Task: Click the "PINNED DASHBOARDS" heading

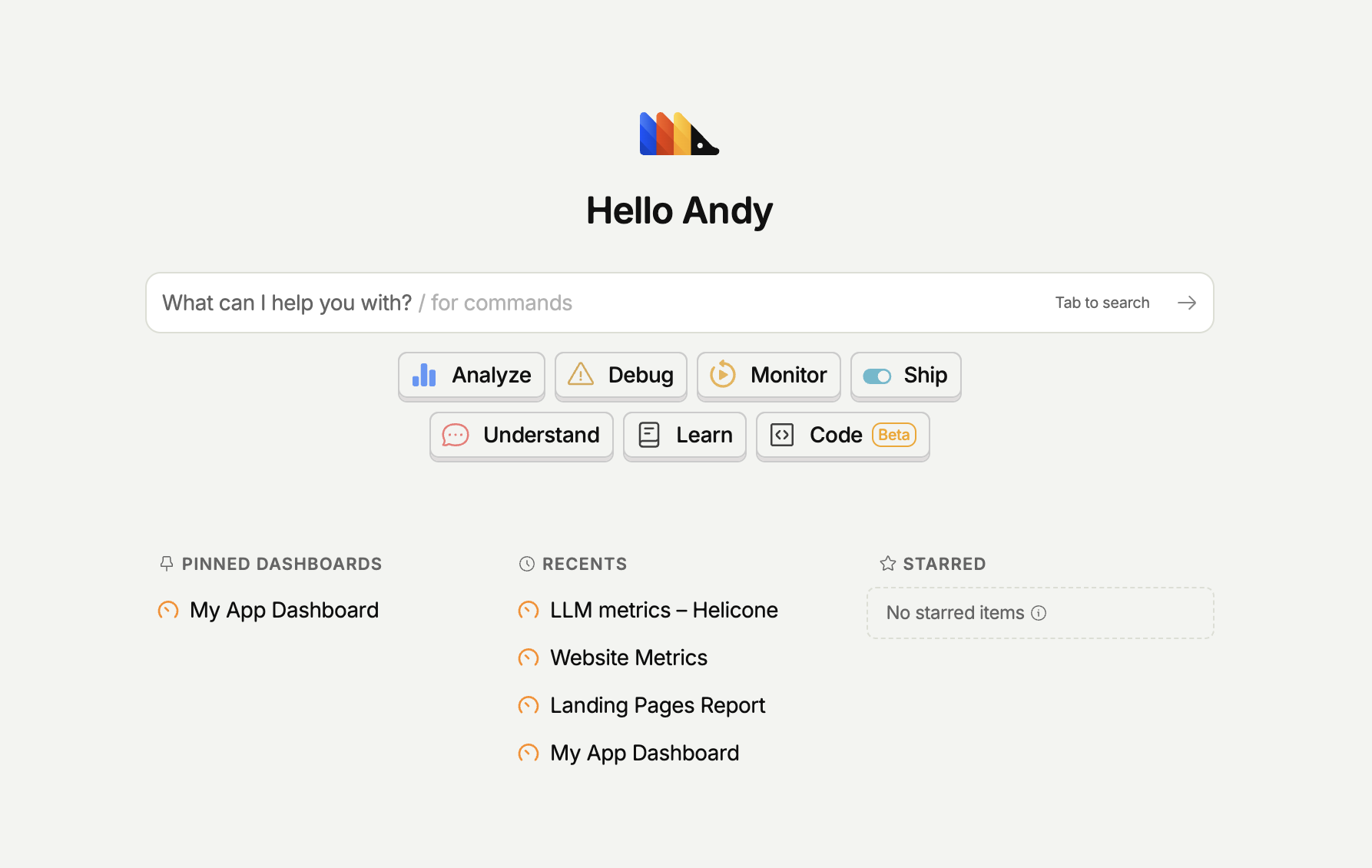Action: (282, 564)
